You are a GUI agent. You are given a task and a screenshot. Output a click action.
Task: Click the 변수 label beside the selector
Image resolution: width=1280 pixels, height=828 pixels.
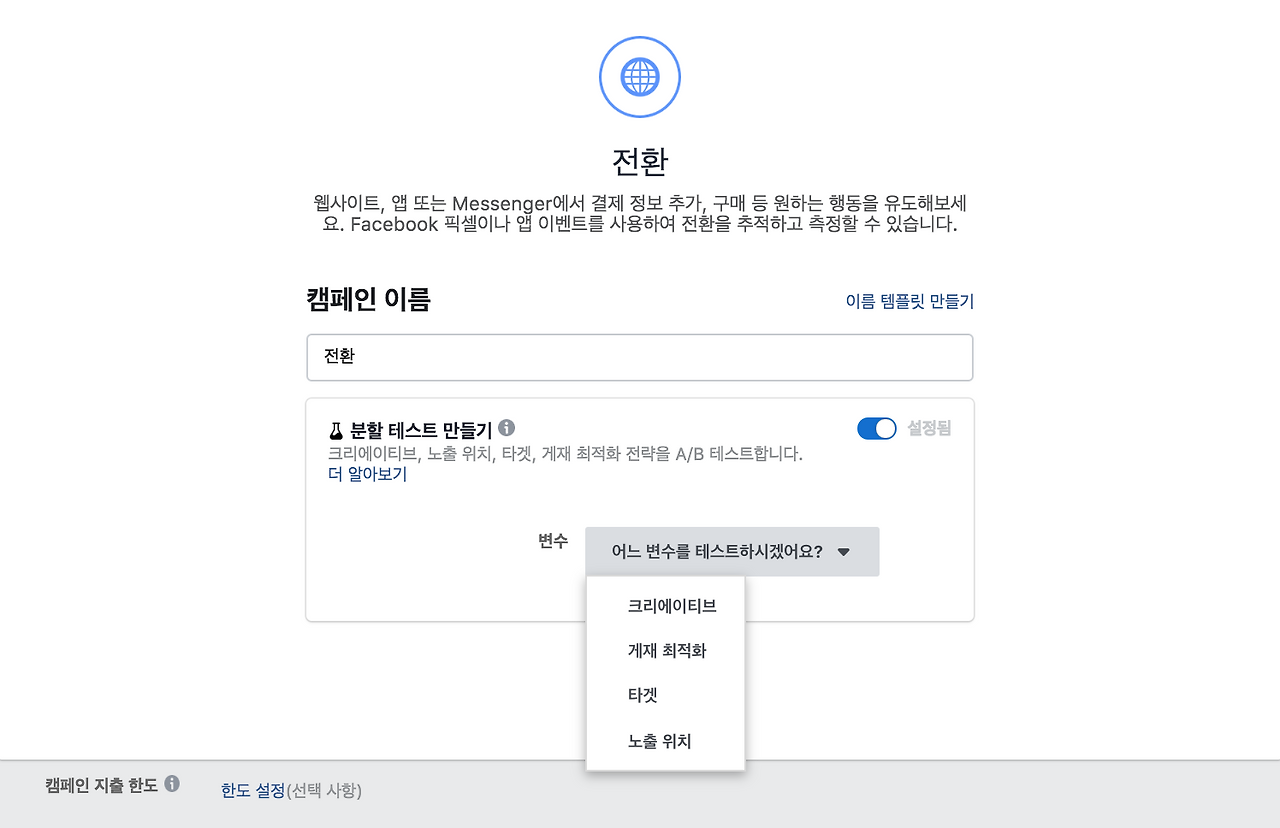click(x=552, y=541)
